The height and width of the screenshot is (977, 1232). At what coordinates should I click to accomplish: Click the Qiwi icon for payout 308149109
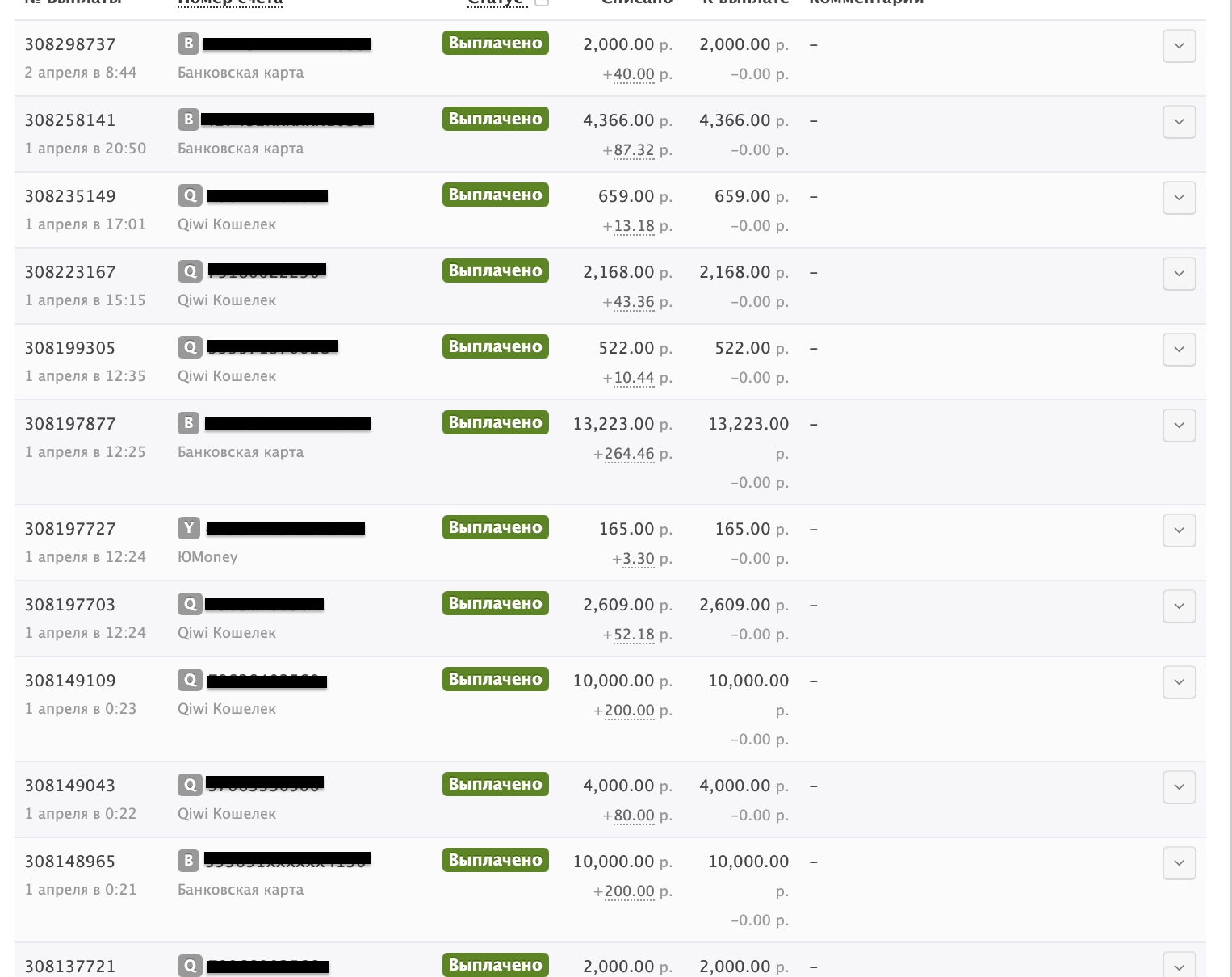tap(190, 680)
